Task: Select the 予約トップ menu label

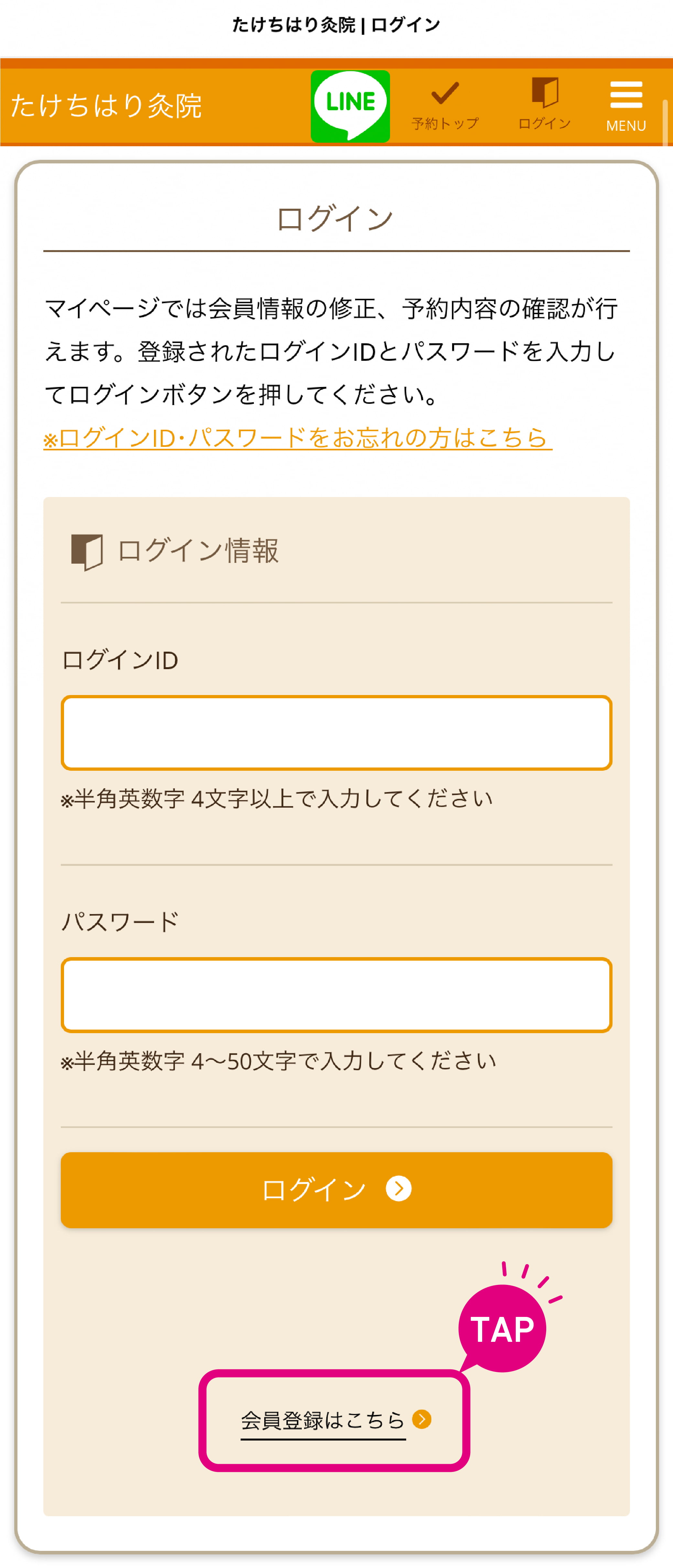Action: tap(445, 124)
